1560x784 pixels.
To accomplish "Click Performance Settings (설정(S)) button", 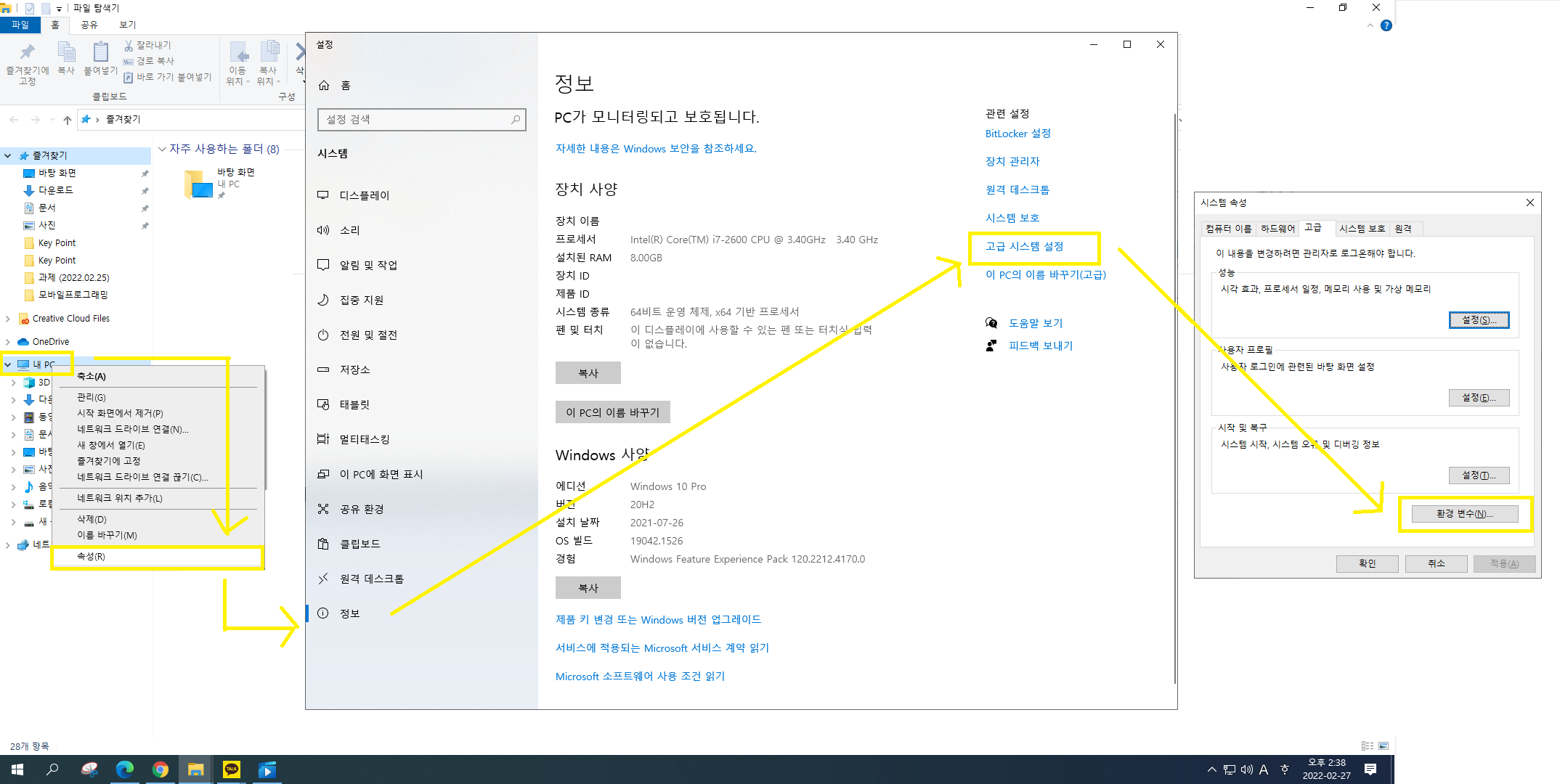I will pos(1479,320).
